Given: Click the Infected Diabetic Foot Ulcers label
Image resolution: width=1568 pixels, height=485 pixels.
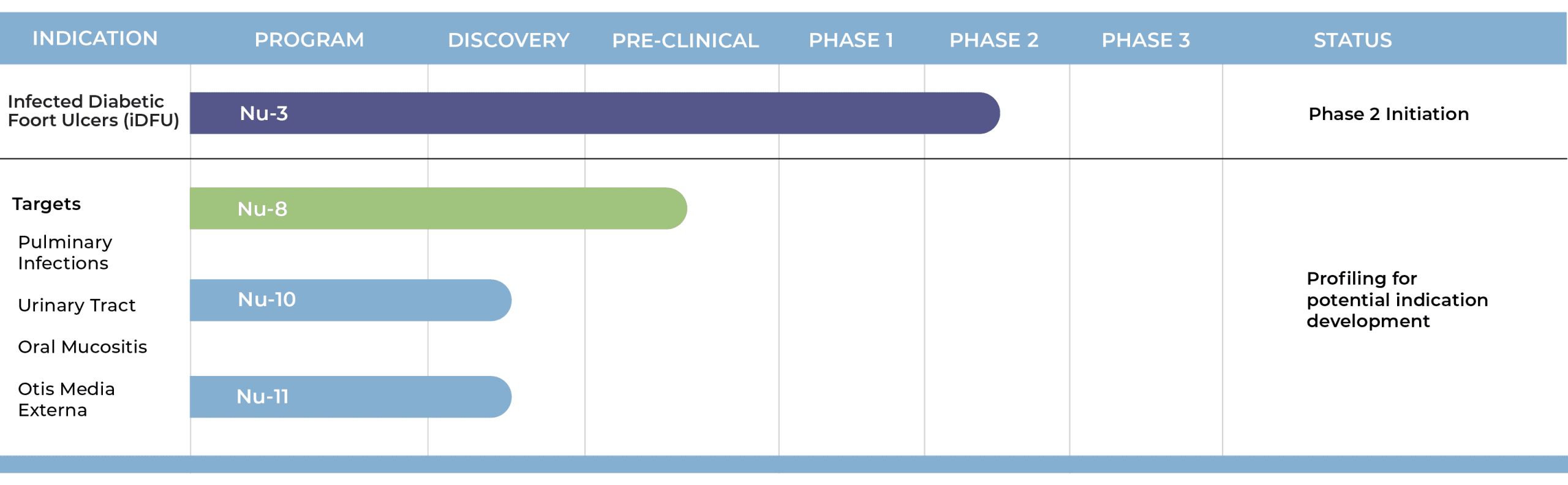Looking at the screenshot, I should tap(93, 111).
